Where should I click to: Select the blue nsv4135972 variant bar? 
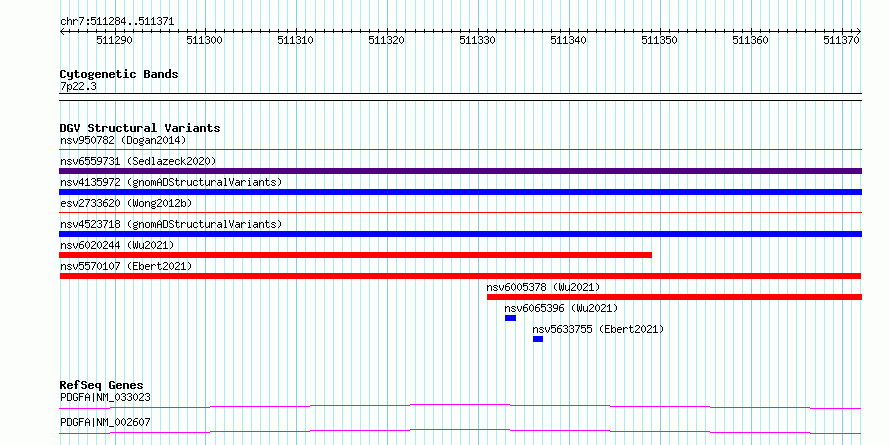point(460,192)
